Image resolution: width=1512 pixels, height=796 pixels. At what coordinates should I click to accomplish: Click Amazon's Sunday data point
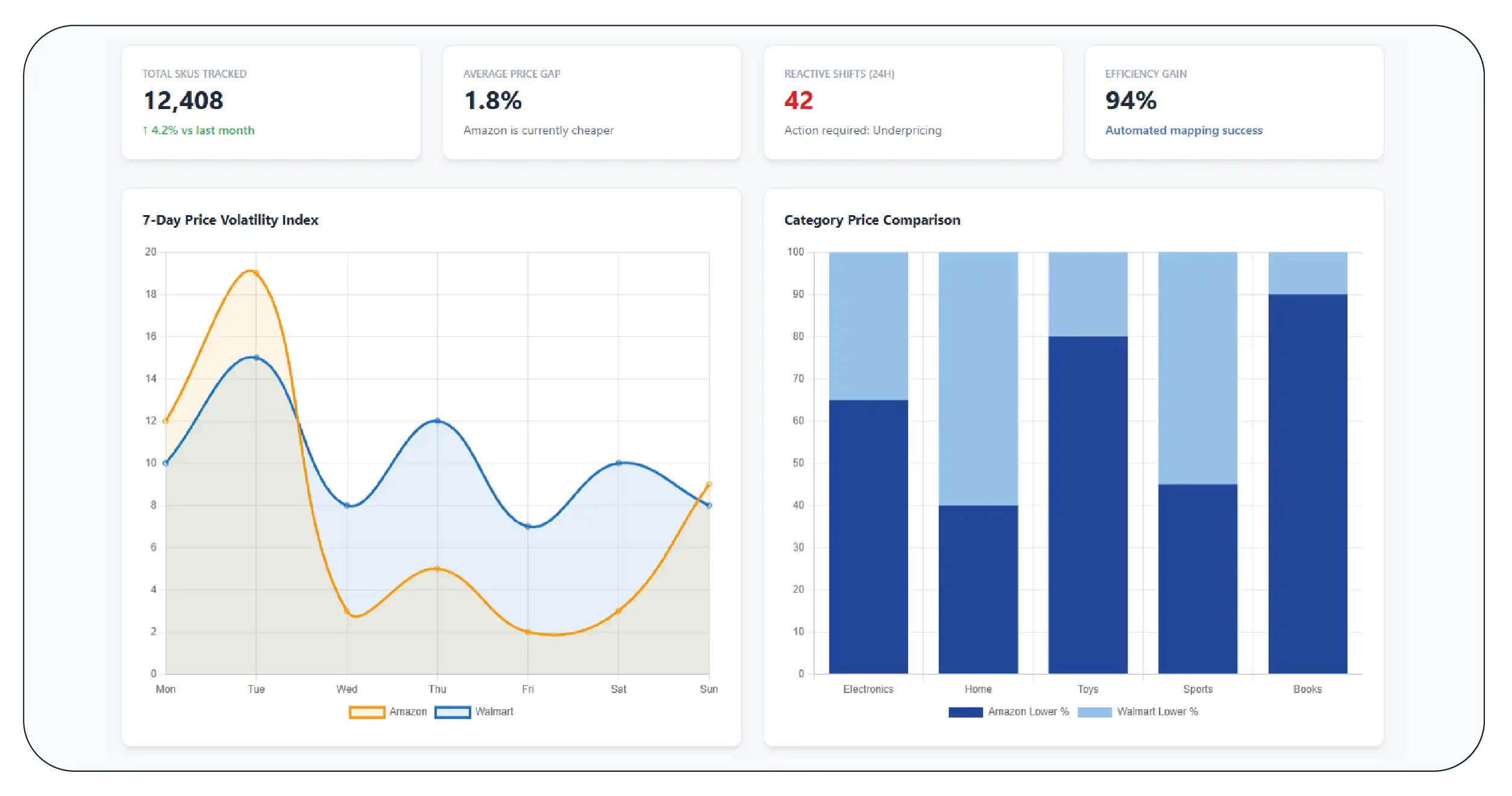point(709,484)
